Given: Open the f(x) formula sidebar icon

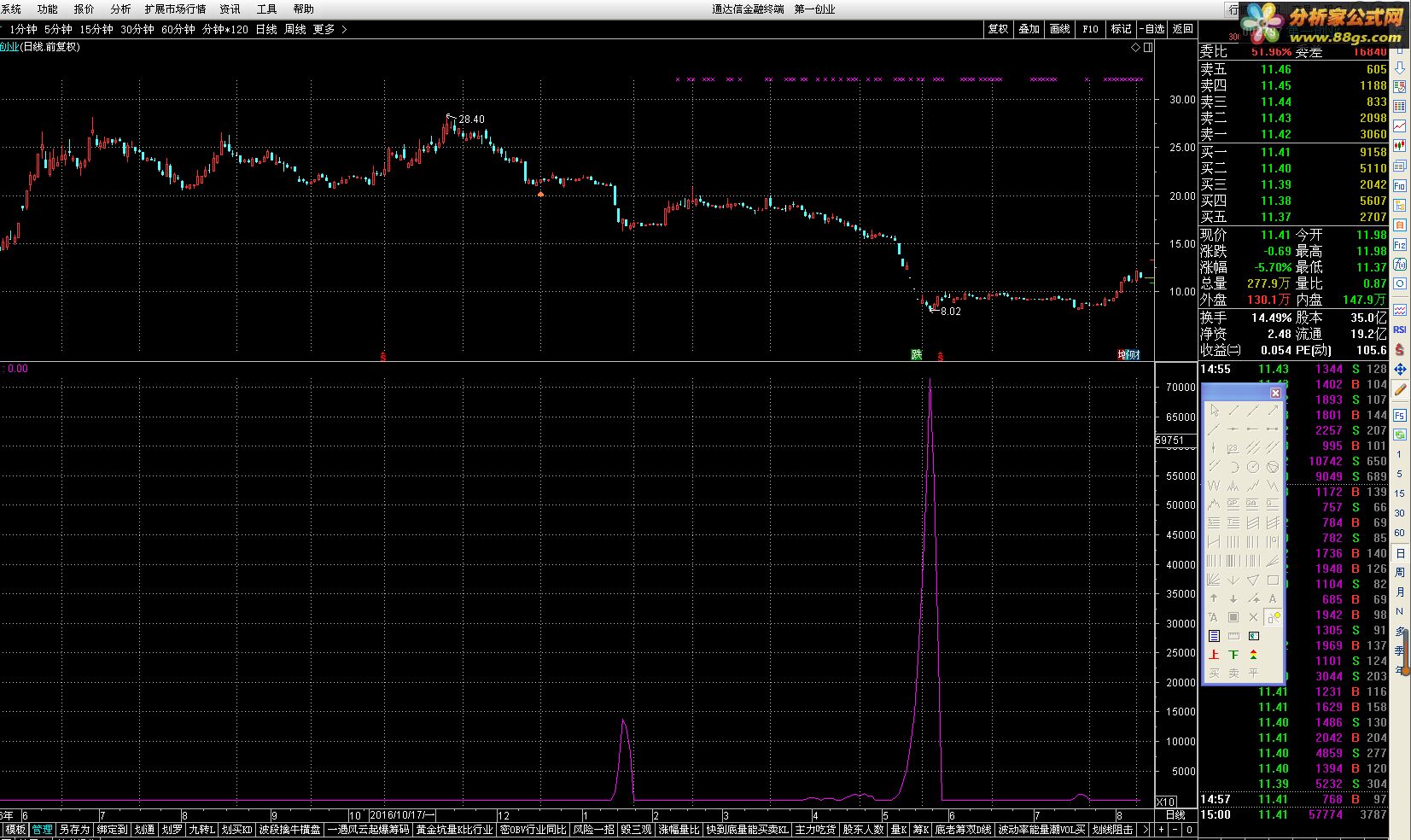Looking at the screenshot, I should click(x=1400, y=264).
